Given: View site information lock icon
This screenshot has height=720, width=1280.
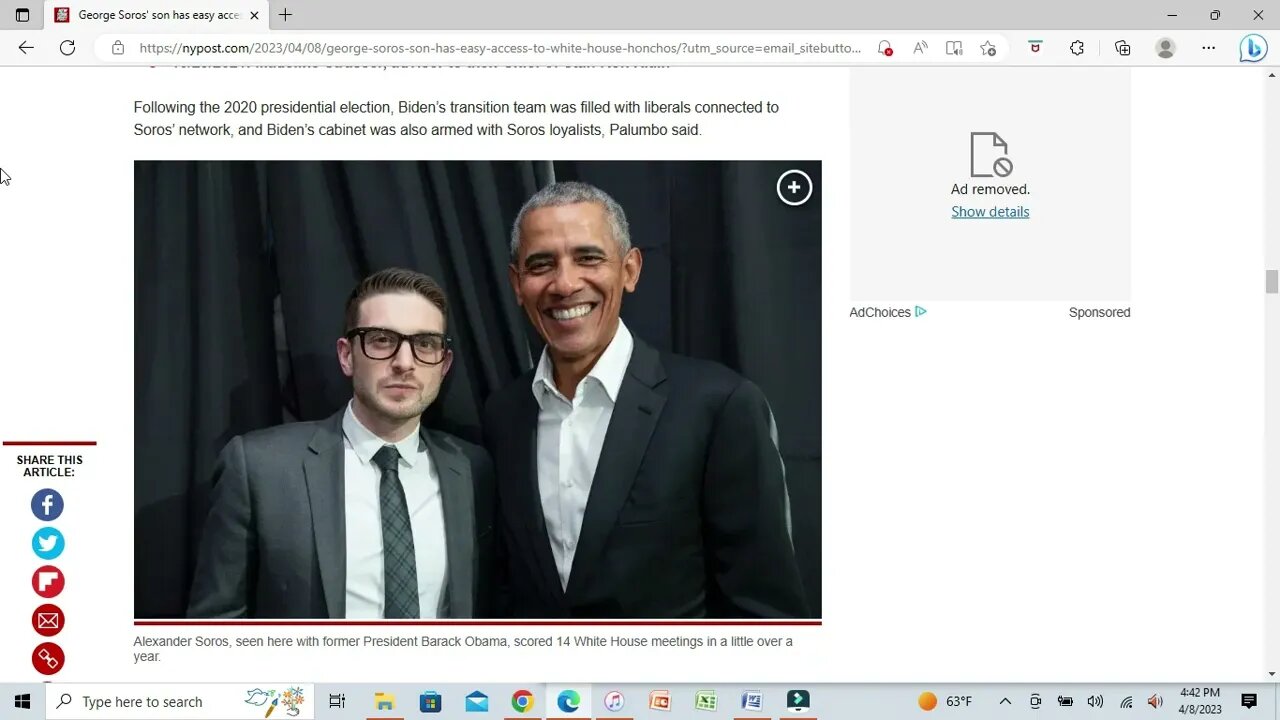Looking at the screenshot, I should (118, 47).
